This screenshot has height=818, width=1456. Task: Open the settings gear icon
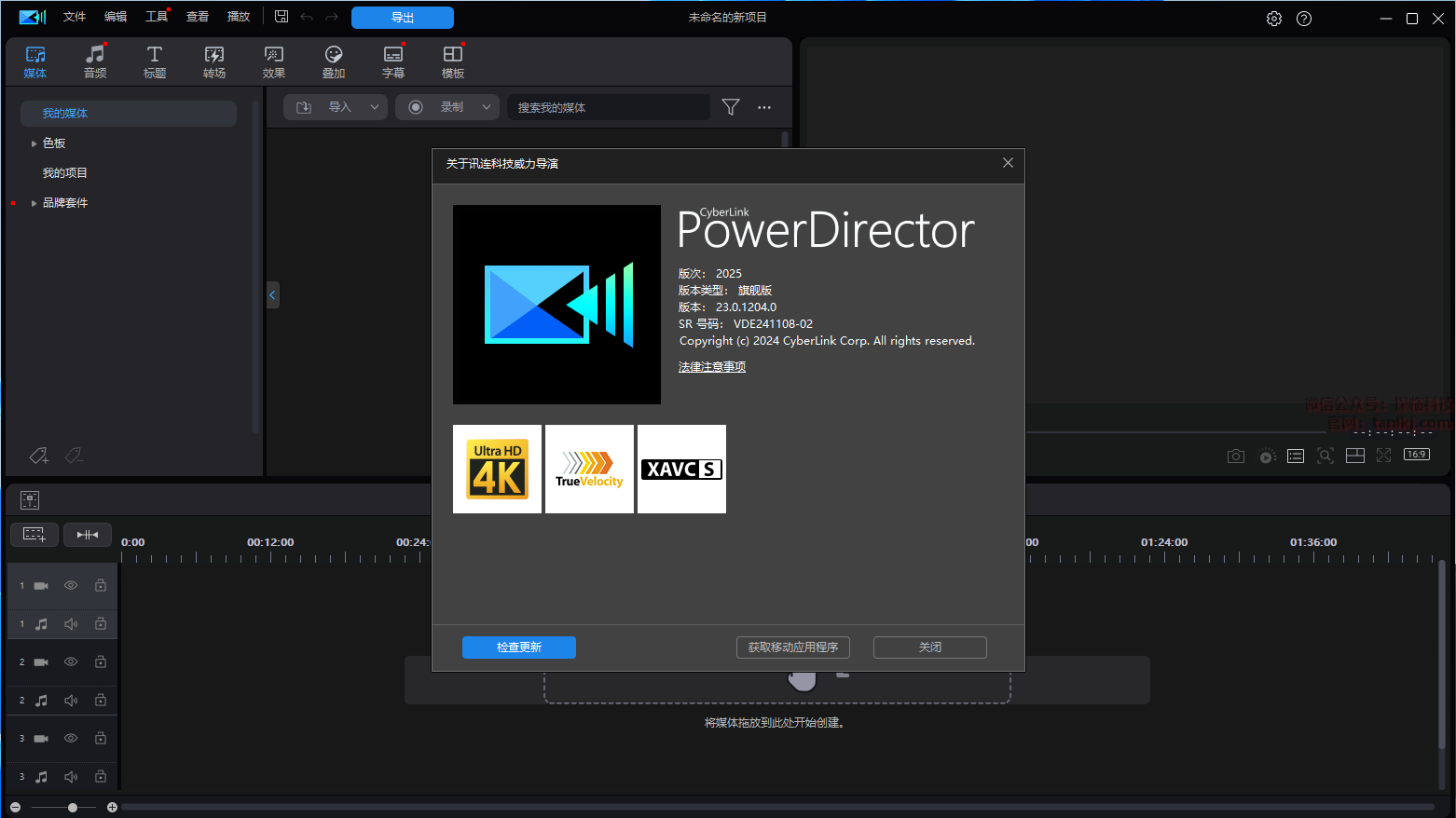1274,19
